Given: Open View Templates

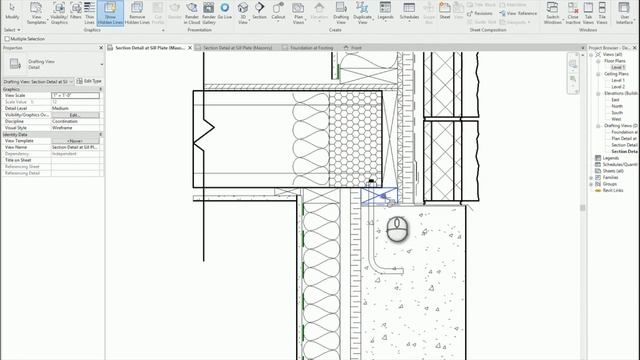Looking at the screenshot, I should 36,12.
